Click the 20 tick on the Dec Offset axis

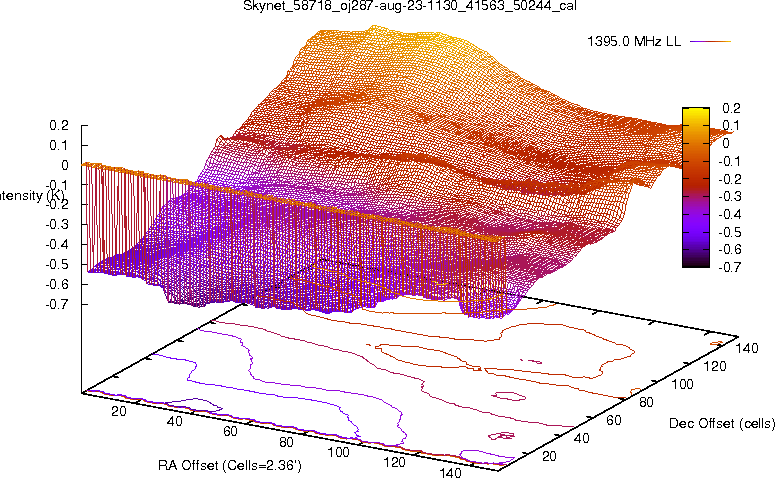pyautogui.click(x=549, y=456)
